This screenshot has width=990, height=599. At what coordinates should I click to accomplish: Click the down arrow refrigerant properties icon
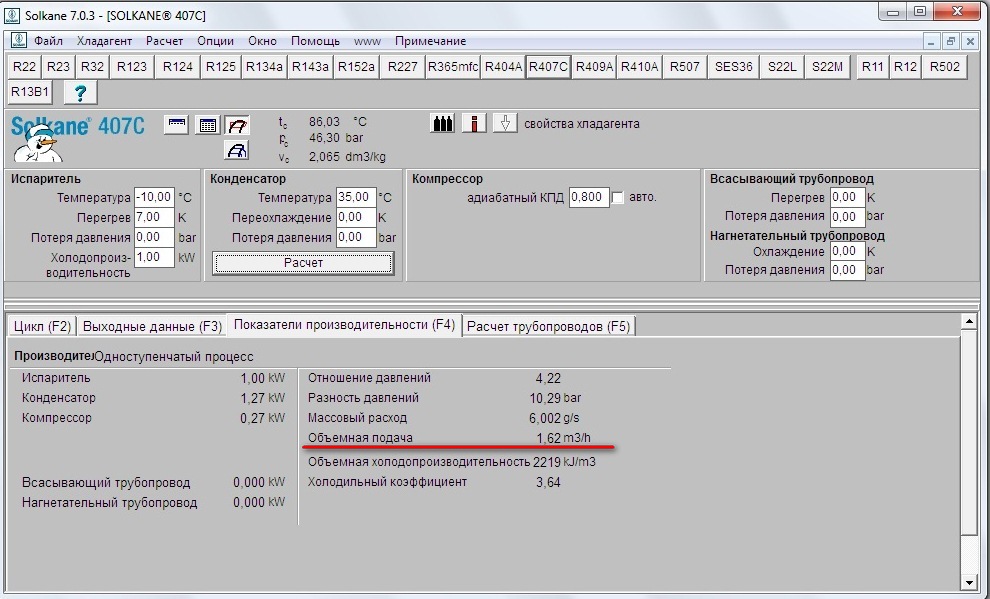(504, 123)
